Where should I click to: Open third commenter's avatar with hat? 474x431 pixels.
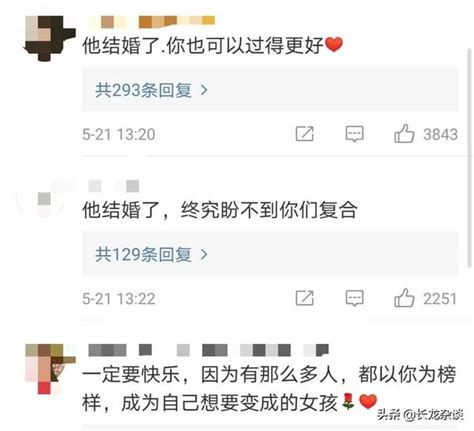(x=50, y=369)
